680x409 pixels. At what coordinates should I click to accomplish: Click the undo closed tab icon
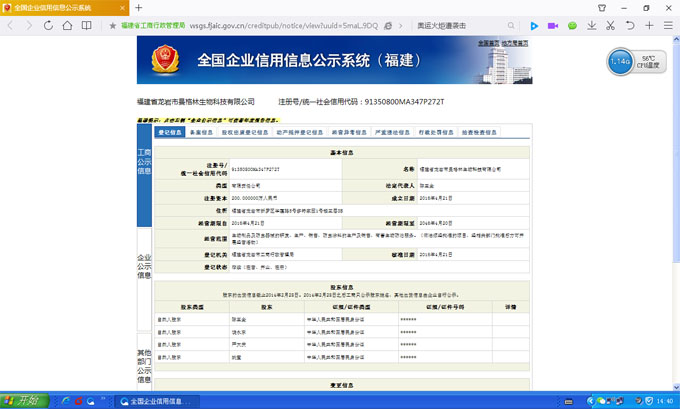tap(630, 26)
